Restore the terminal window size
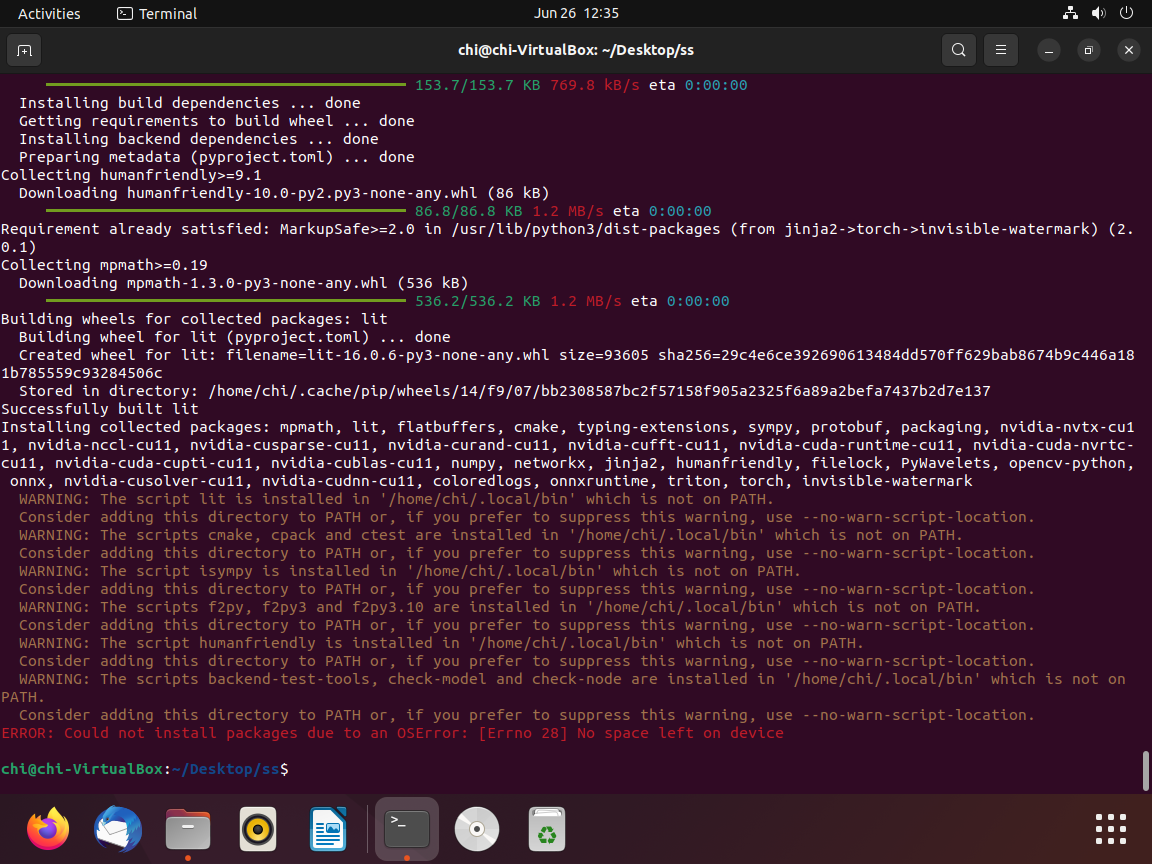 coord(1089,50)
